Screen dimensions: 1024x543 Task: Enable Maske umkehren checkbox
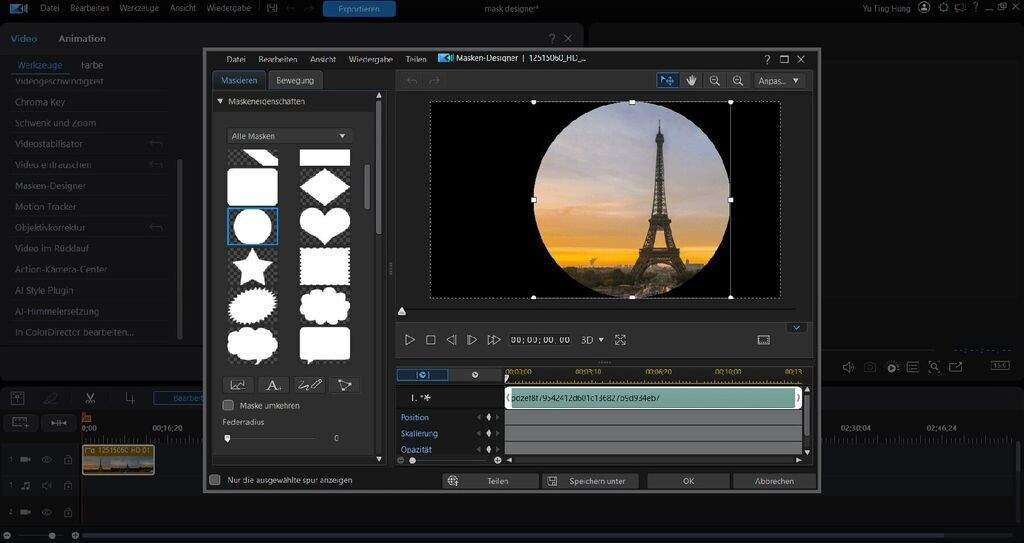click(x=228, y=405)
